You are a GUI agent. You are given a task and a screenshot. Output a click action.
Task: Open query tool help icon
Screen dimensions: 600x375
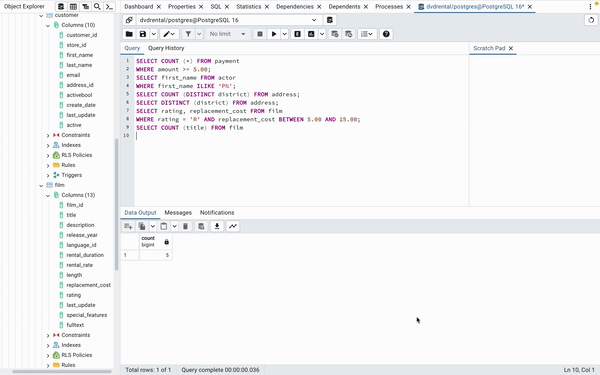click(386, 34)
